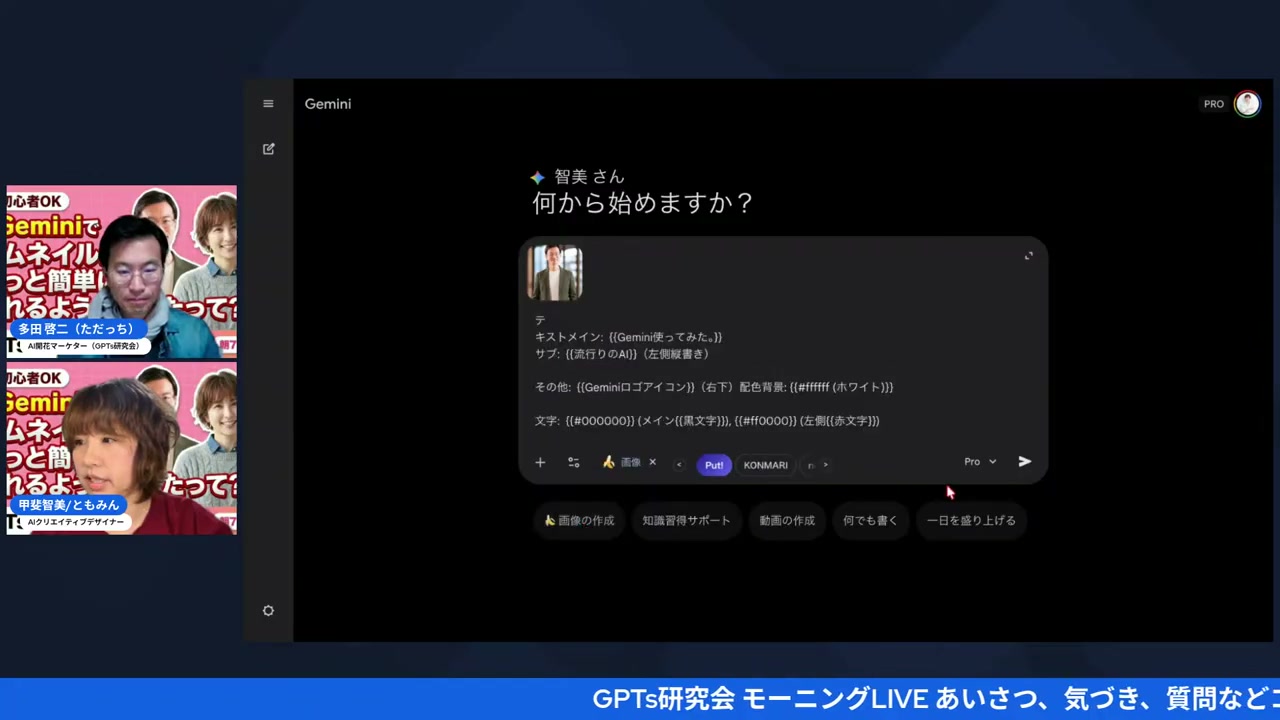Start a new chat using the compose icon

[268, 148]
